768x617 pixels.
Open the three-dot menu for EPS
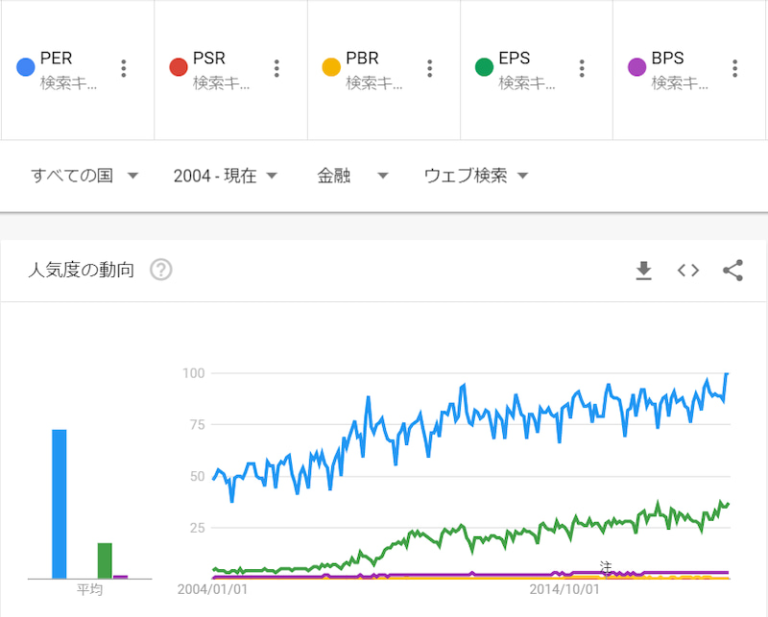pyautogui.click(x=582, y=68)
